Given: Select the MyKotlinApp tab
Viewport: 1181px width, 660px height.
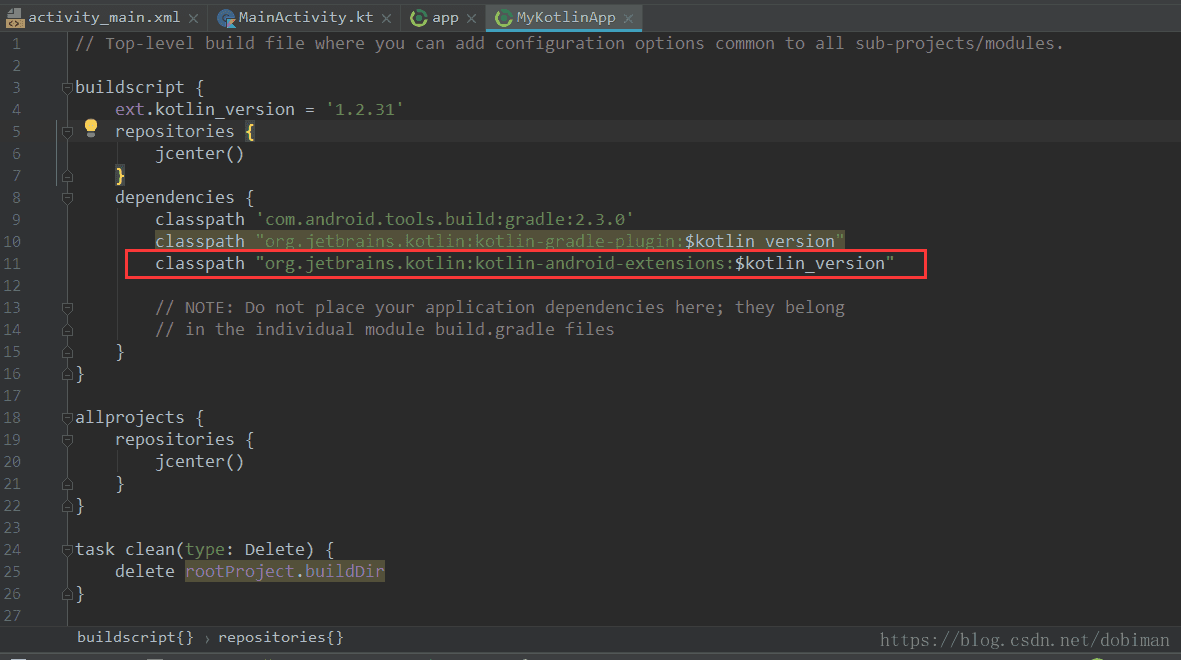Looking at the screenshot, I should tap(565, 17).
